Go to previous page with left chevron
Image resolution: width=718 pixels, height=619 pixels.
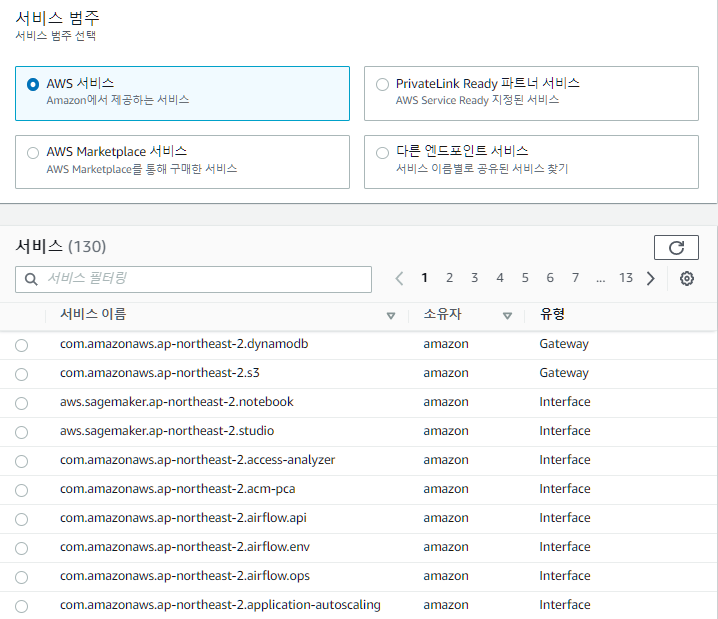399,278
